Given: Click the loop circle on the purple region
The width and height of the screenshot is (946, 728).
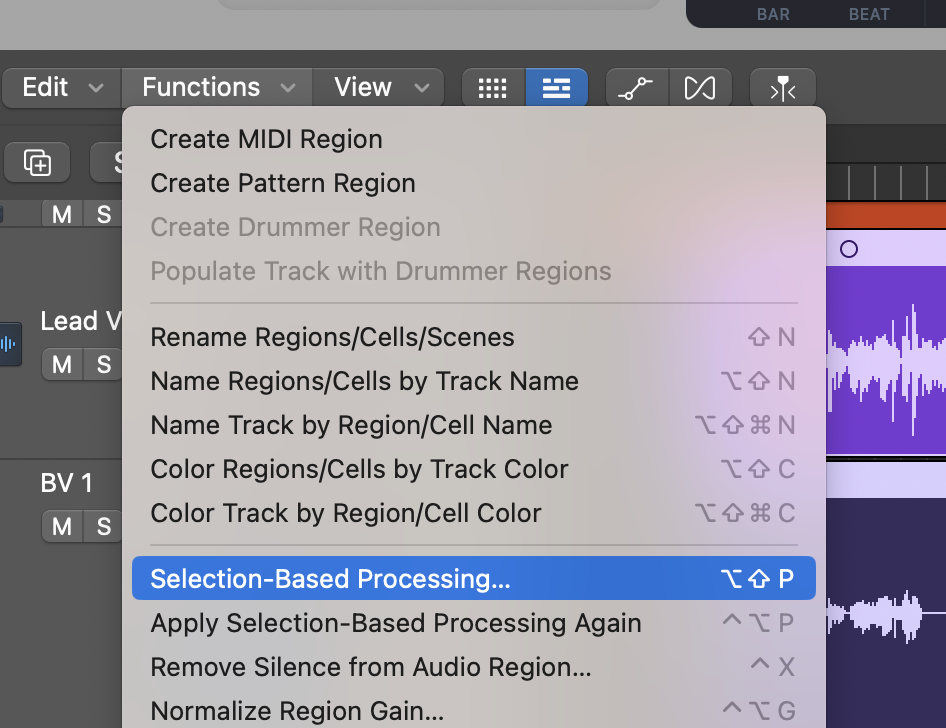Looking at the screenshot, I should point(849,249).
